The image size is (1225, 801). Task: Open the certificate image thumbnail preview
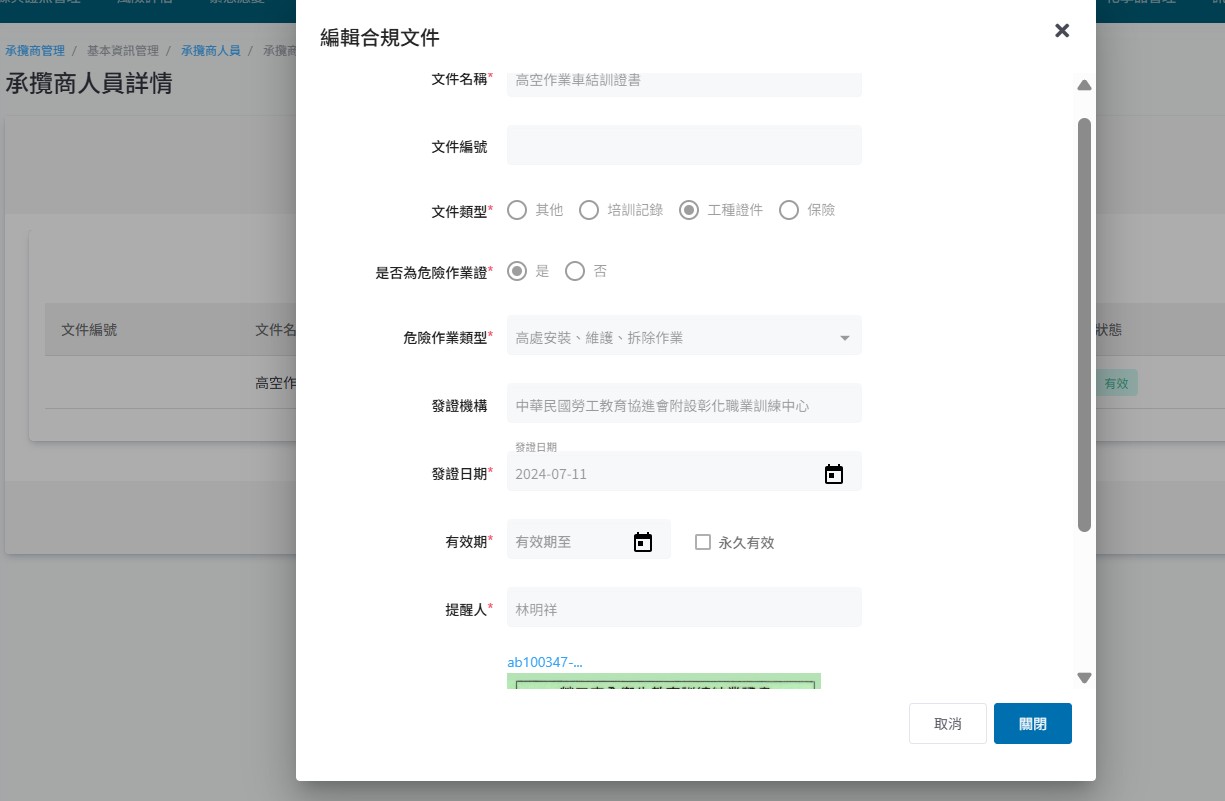[663, 681]
